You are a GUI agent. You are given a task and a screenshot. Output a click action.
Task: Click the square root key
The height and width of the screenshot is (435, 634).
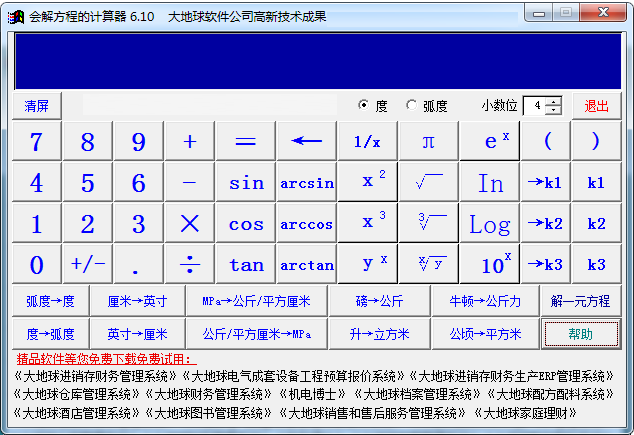click(429, 182)
